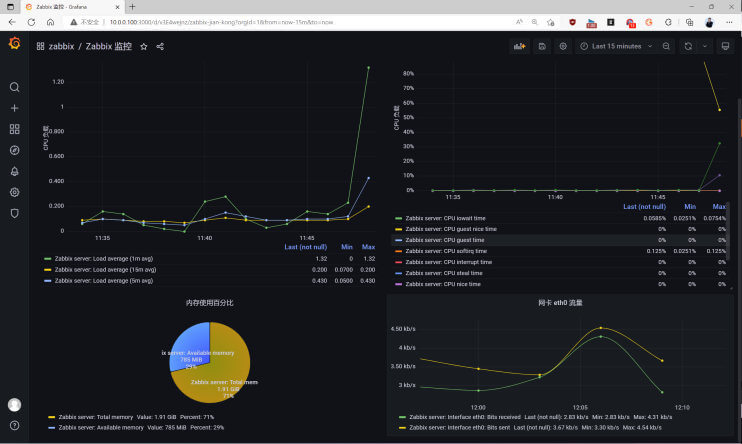Zoom out the time range
Screen dimensions: 742x444
pyautogui.click(x=666, y=46)
